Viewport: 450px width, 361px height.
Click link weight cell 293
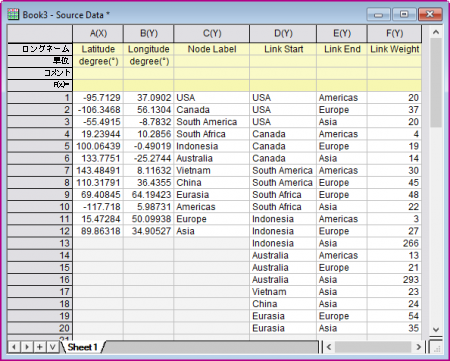pos(394,279)
